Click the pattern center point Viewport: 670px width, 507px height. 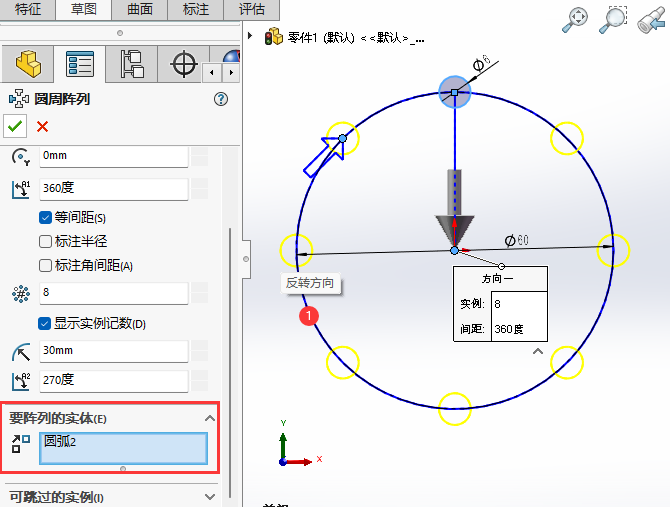(455, 251)
